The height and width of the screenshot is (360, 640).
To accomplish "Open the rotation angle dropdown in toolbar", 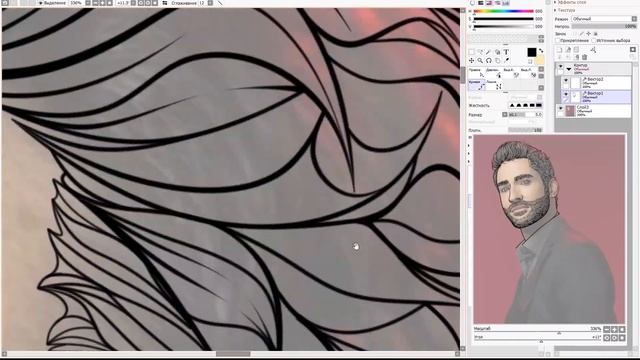I will [133, 3].
